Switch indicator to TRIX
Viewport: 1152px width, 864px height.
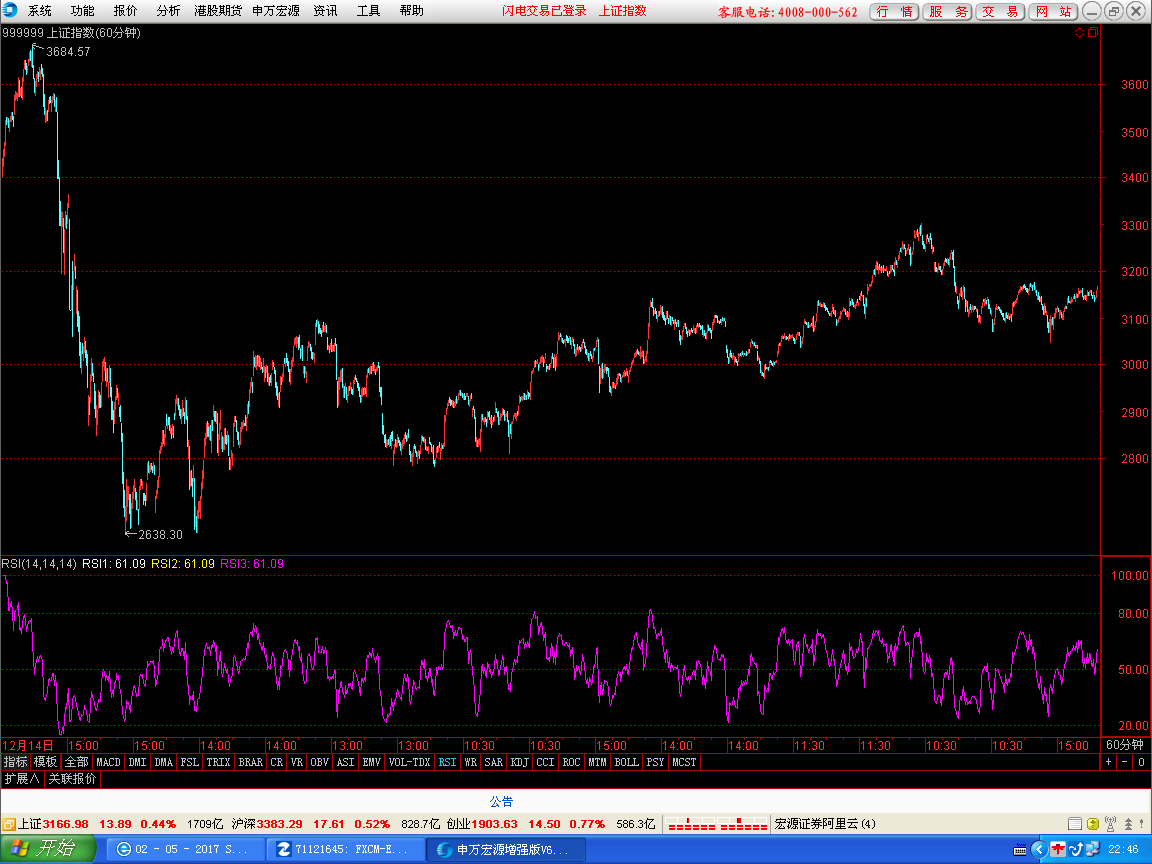218,762
